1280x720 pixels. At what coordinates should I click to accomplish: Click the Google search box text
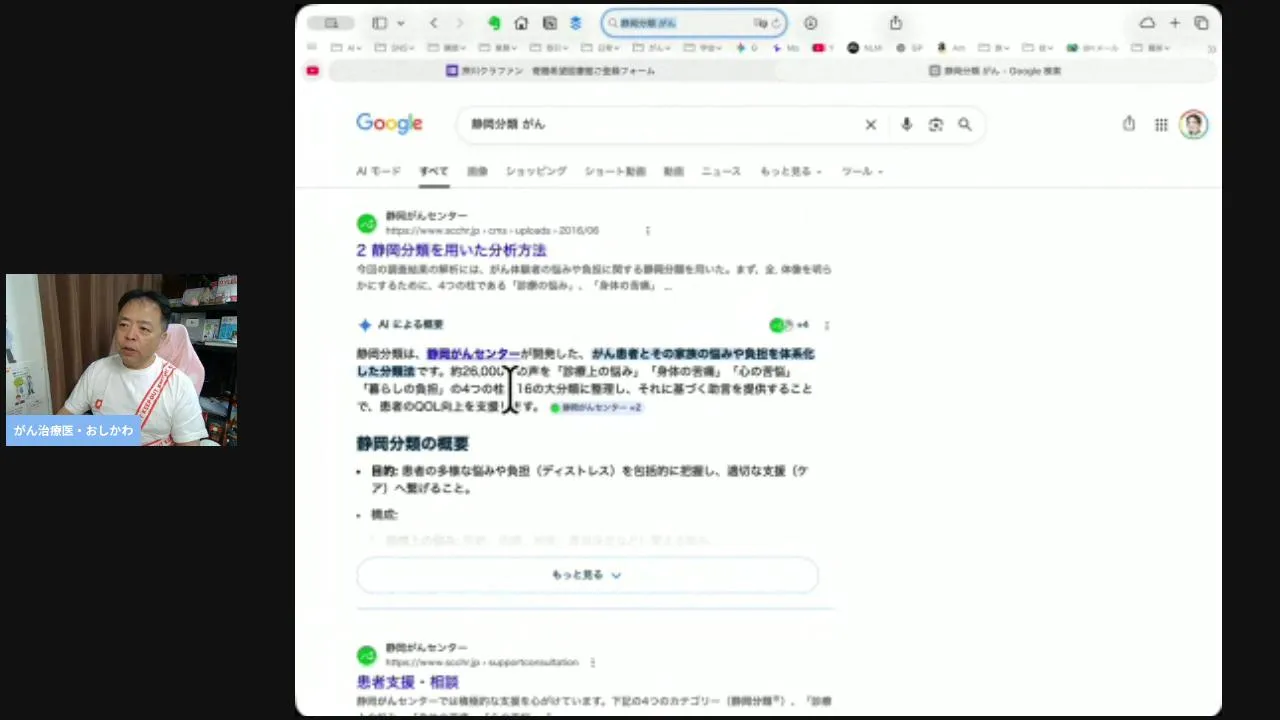508,124
